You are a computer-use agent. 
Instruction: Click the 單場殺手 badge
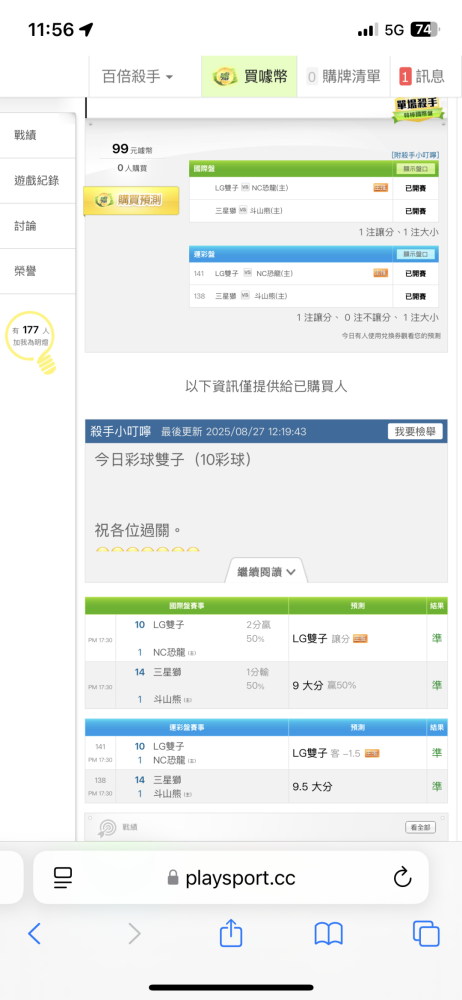417,110
